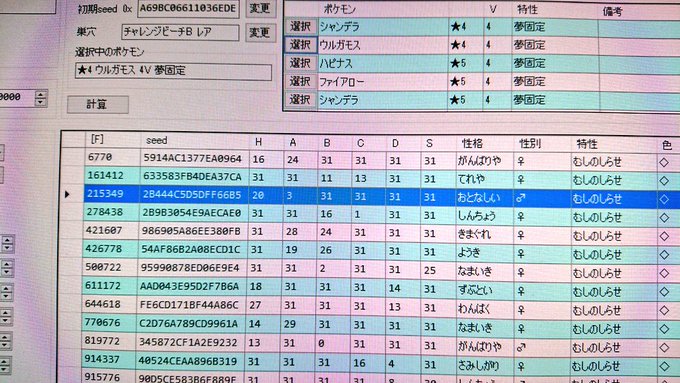Click diamond shiny marker in row 500722

(664, 273)
